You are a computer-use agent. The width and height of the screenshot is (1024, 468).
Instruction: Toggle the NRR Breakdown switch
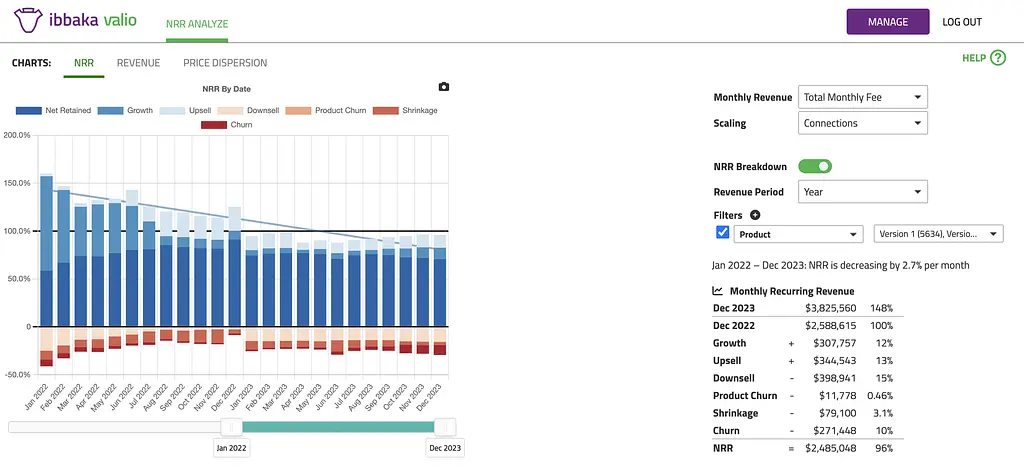815,166
